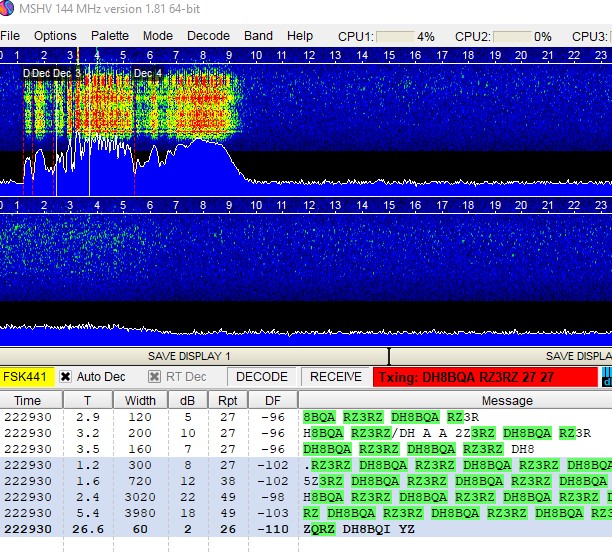Select the bold row with T 26.6
The image size is (612, 553).
click(x=306, y=529)
